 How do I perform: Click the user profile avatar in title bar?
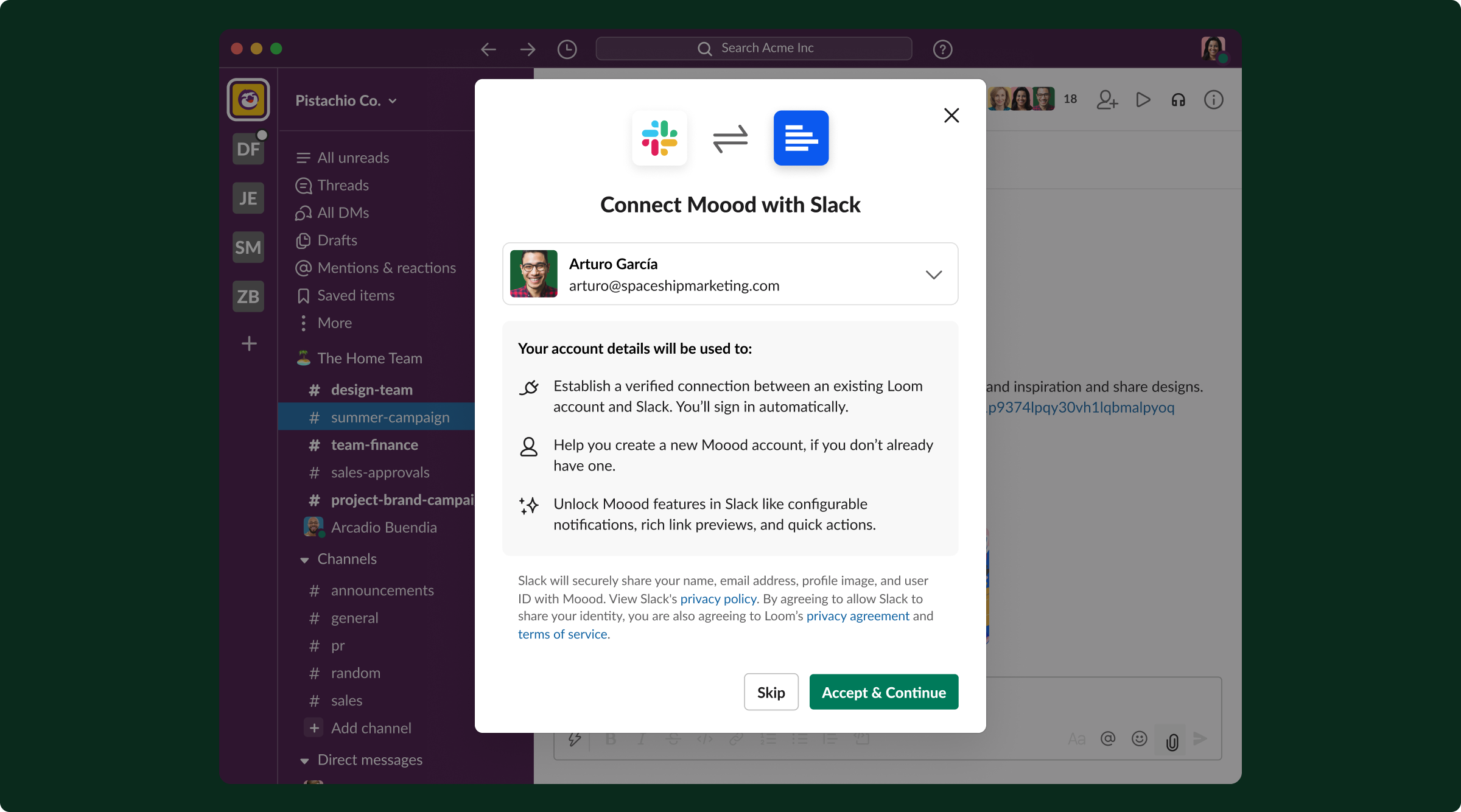click(x=1213, y=49)
